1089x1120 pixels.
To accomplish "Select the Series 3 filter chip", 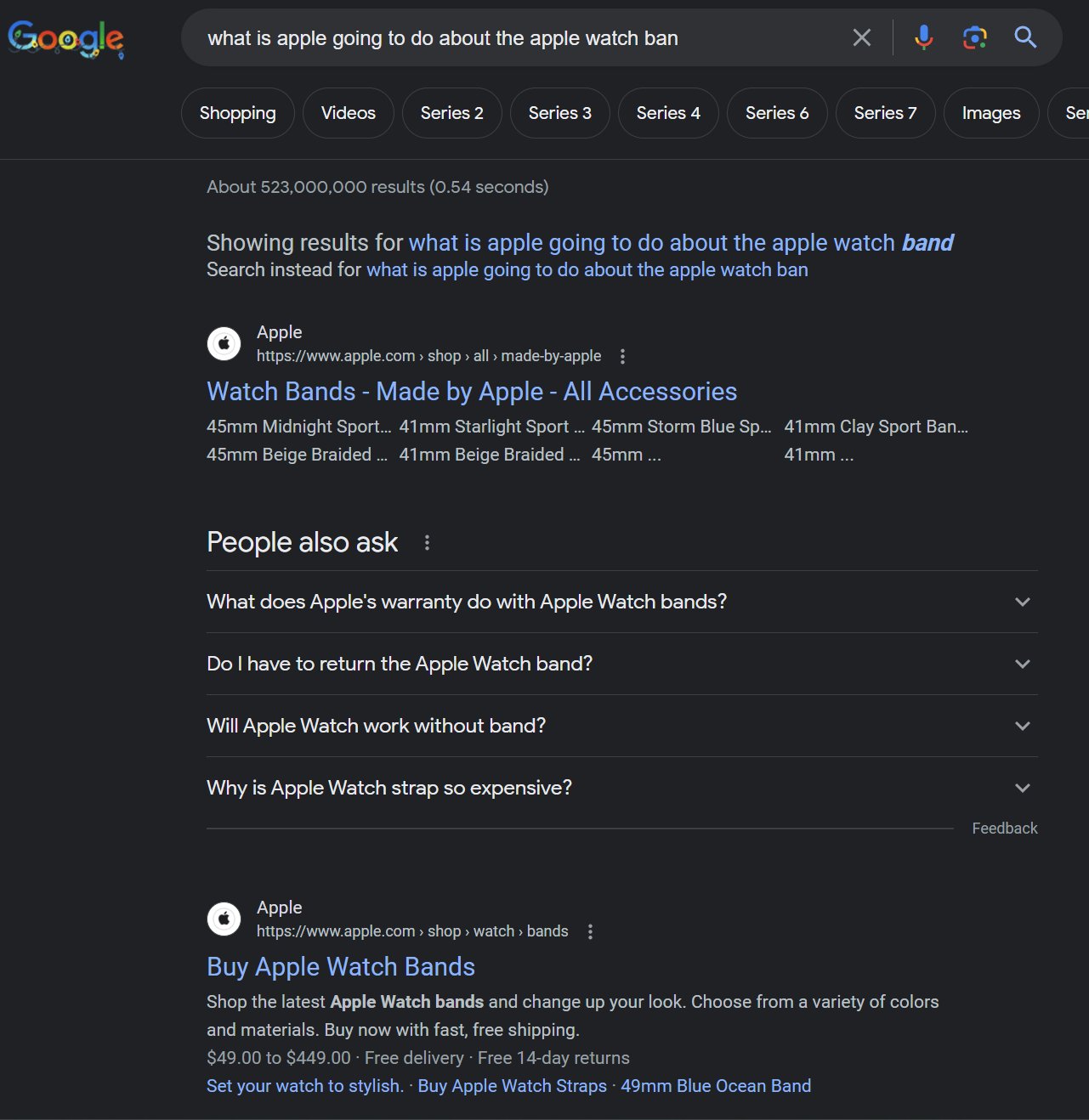I will 560,113.
